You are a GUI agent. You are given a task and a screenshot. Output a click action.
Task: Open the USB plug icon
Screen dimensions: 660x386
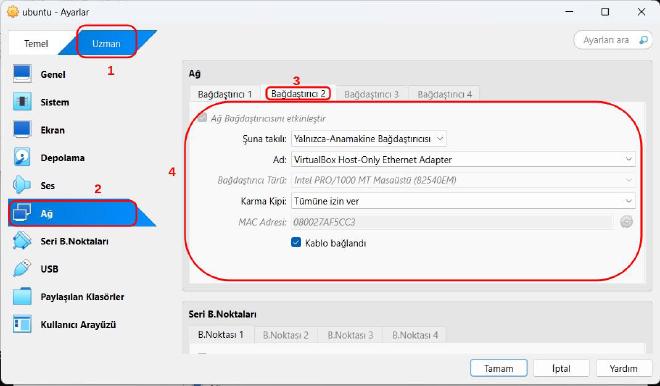[22, 269]
